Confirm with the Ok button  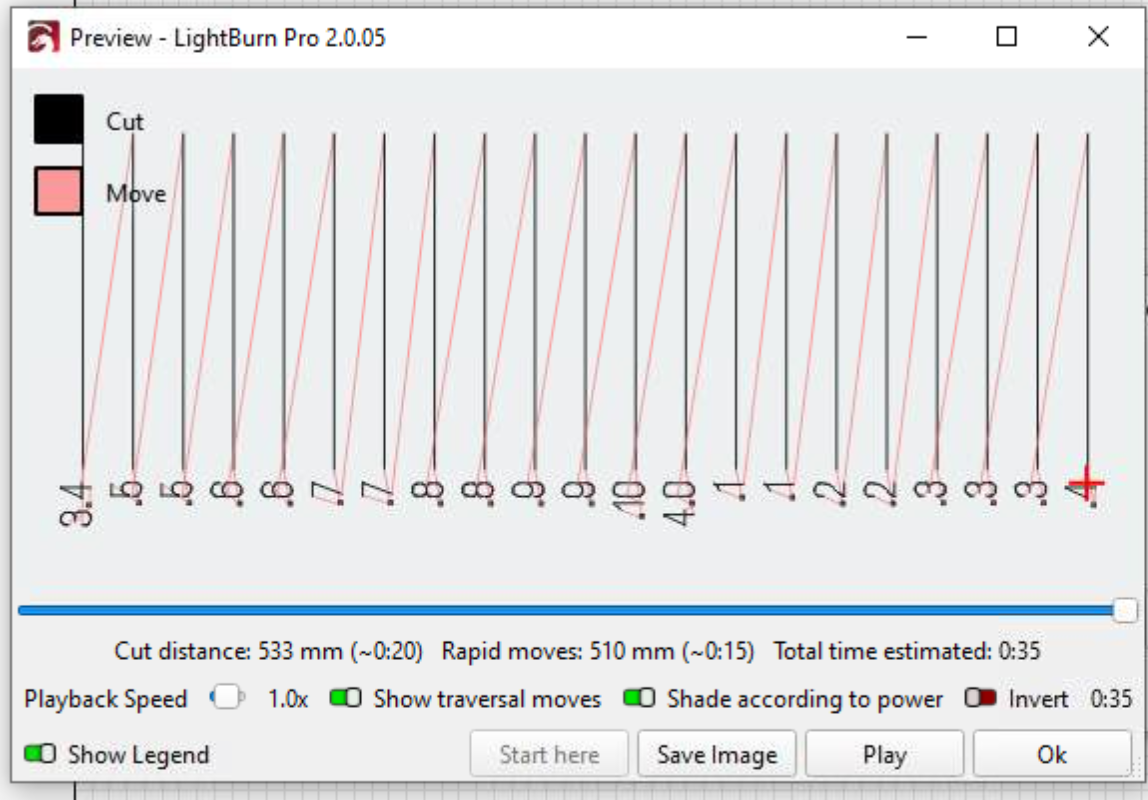(1051, 755)
